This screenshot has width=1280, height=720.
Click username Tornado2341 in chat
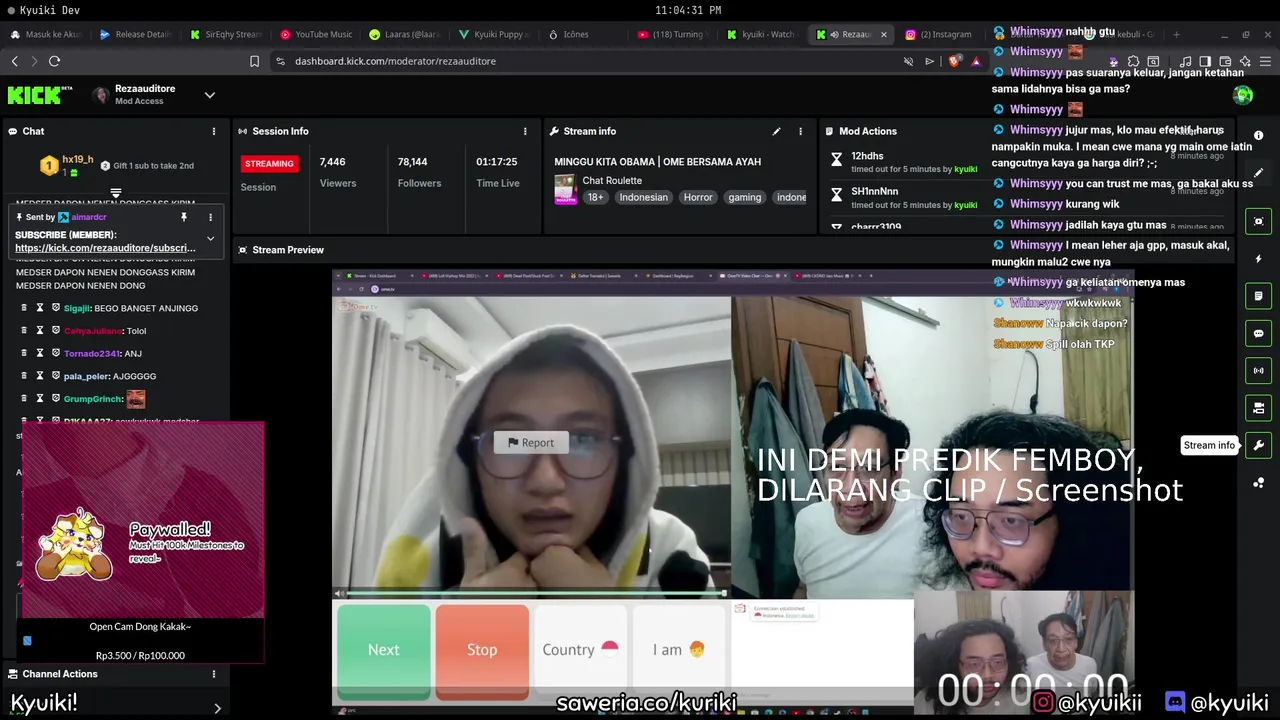(x=92, y=353)
